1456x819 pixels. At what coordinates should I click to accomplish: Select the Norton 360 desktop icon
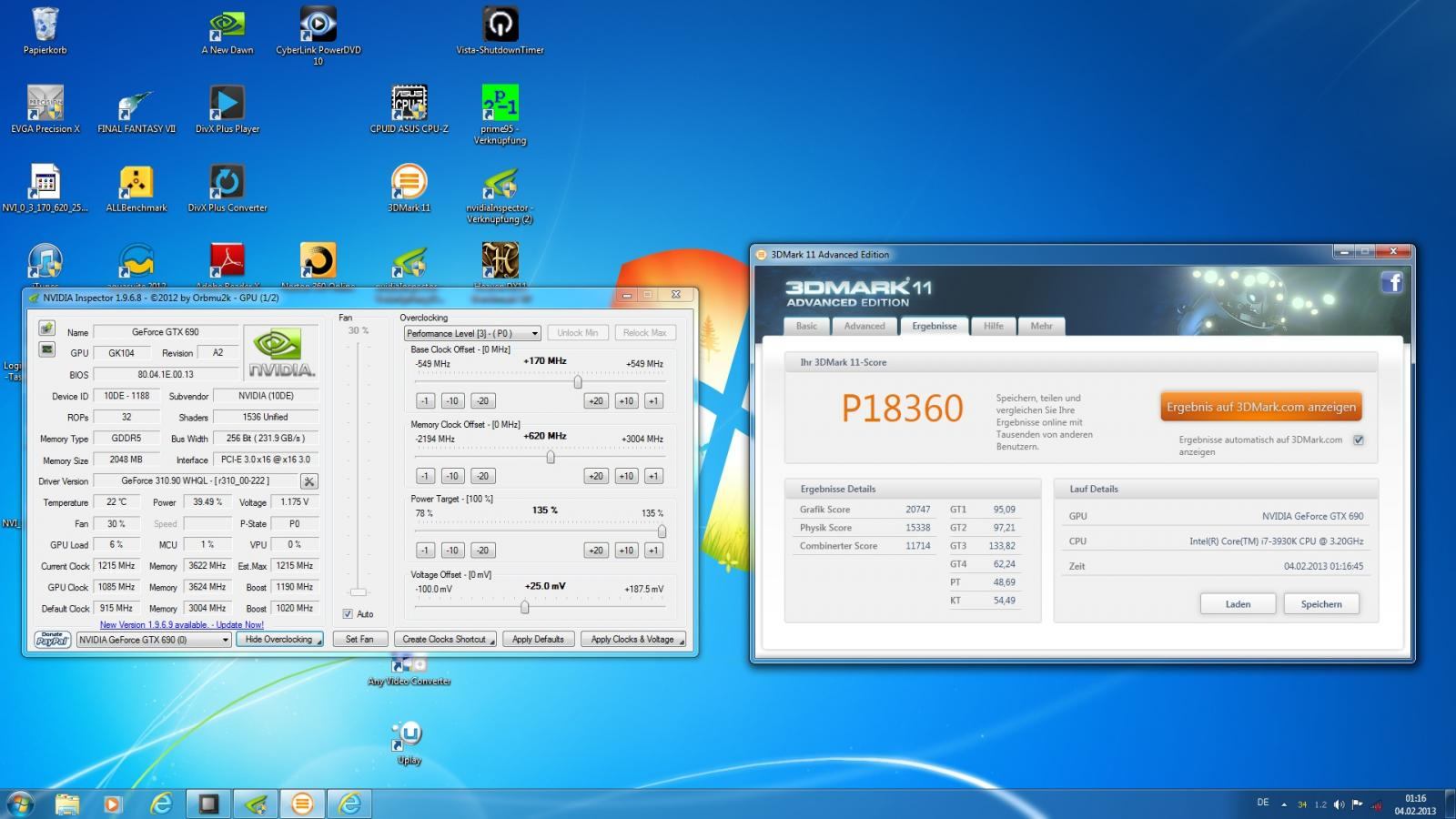pyautogui.click(x=318, y=264)
